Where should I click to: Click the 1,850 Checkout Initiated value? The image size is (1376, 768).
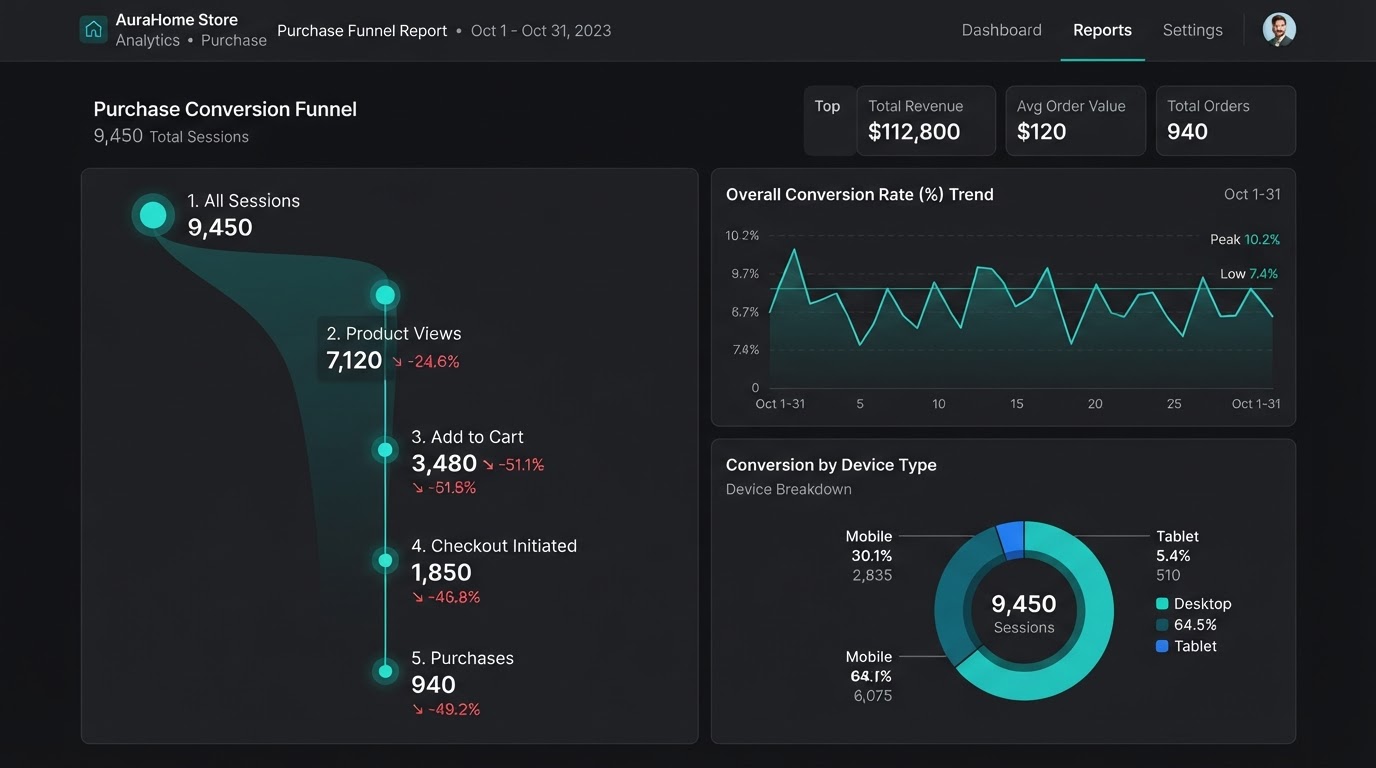point(441,572)
